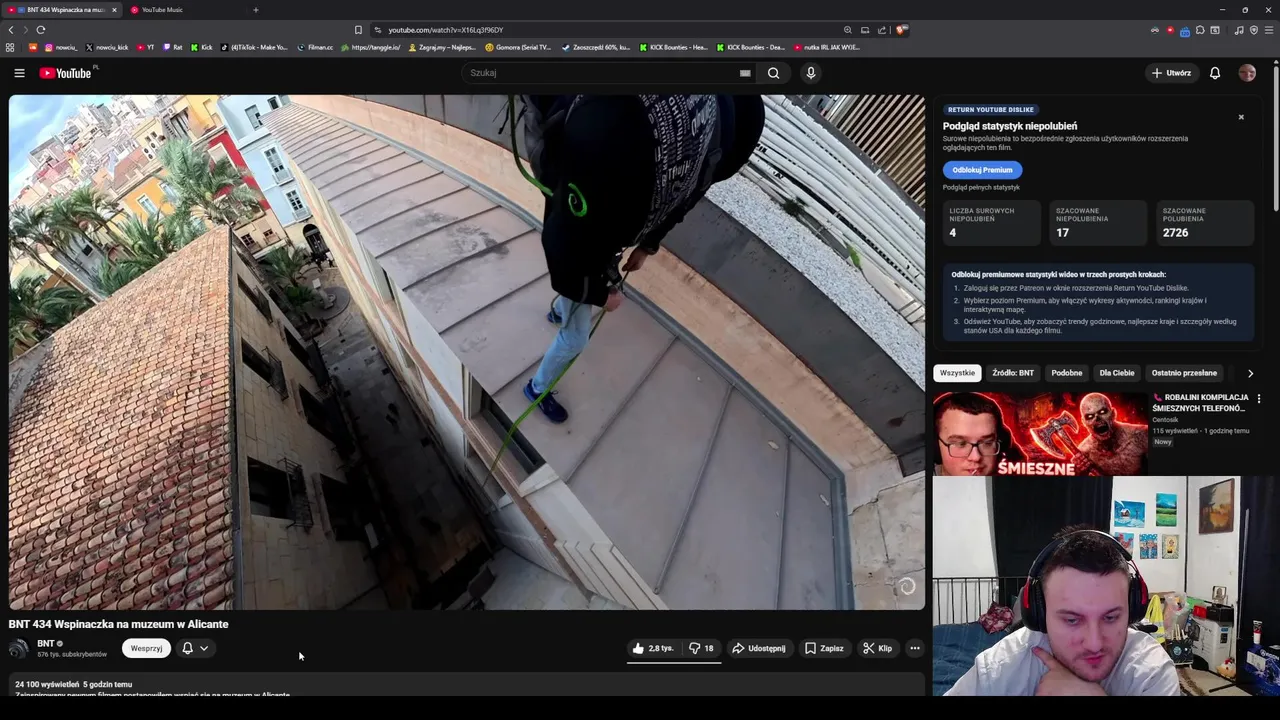Image resolution: width=1280 pixels, height=720 pixels.
Task: Reload the page with refresh icon
Action: [41, 30]
